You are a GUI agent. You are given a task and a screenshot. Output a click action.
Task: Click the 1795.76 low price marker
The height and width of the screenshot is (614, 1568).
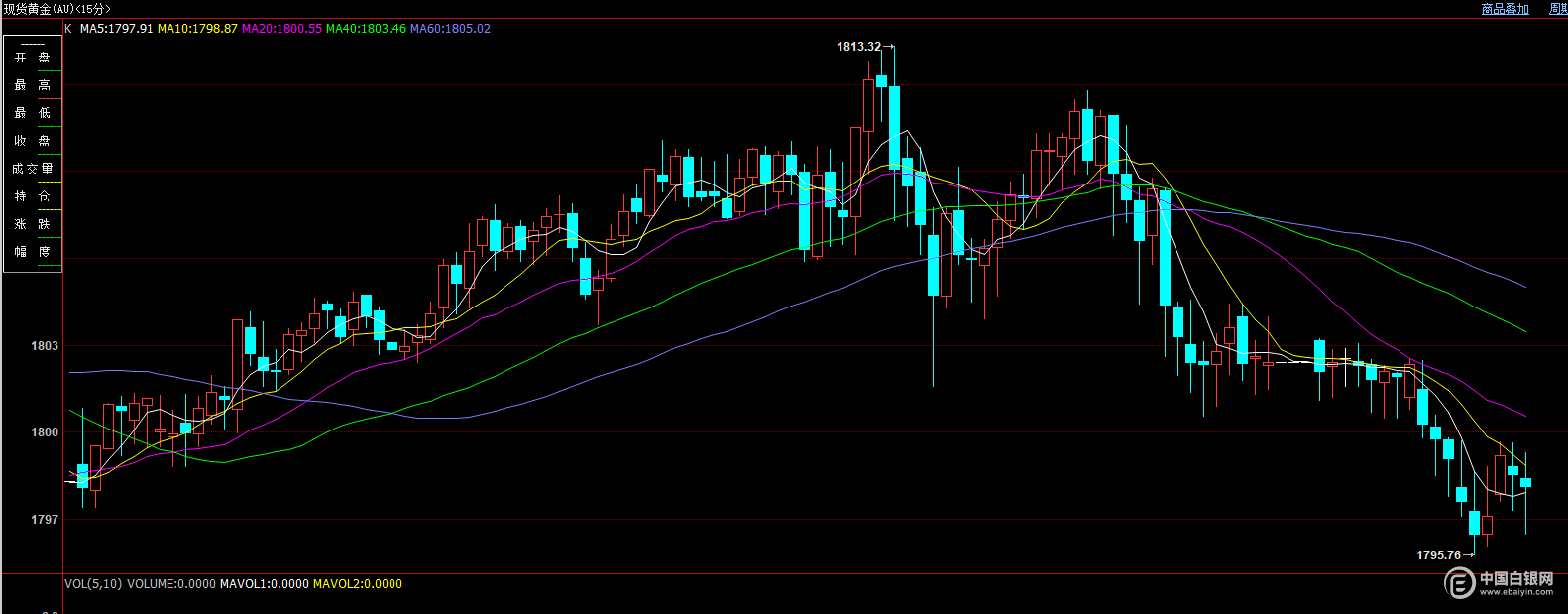(x=1438, y=555)
